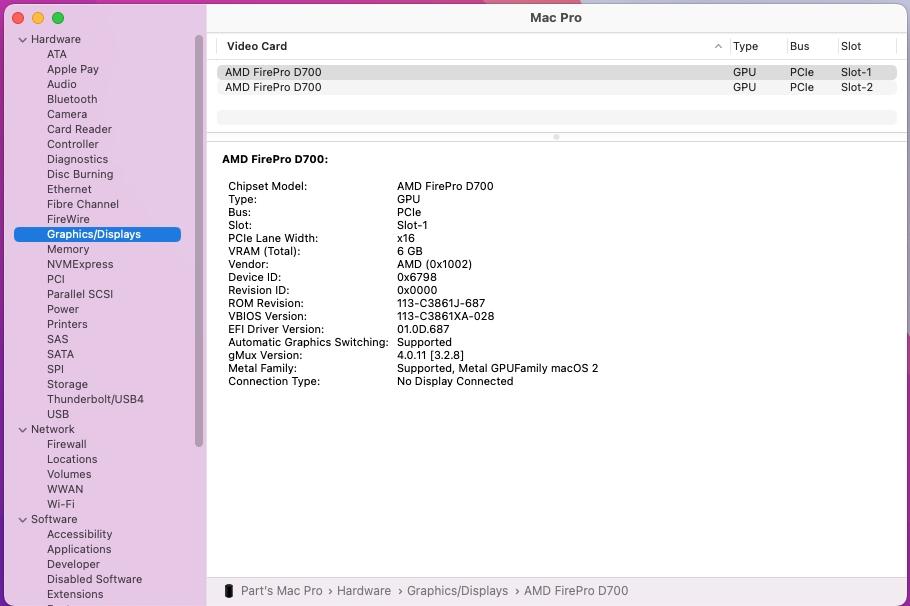
Task: Collapse the Hardware section
Action: (22, 40)
